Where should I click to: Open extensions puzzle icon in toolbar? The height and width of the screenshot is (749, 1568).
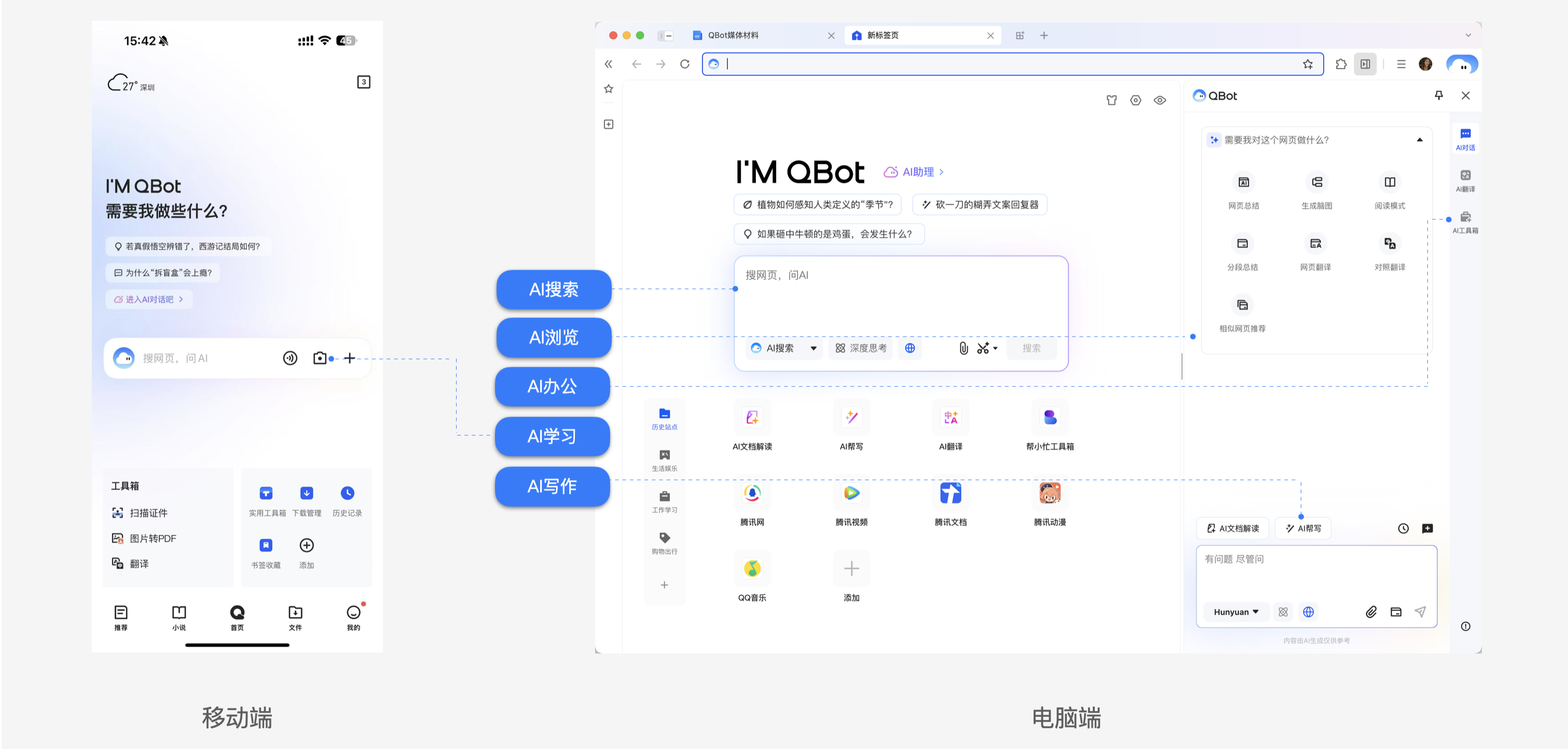[1340, 64]
